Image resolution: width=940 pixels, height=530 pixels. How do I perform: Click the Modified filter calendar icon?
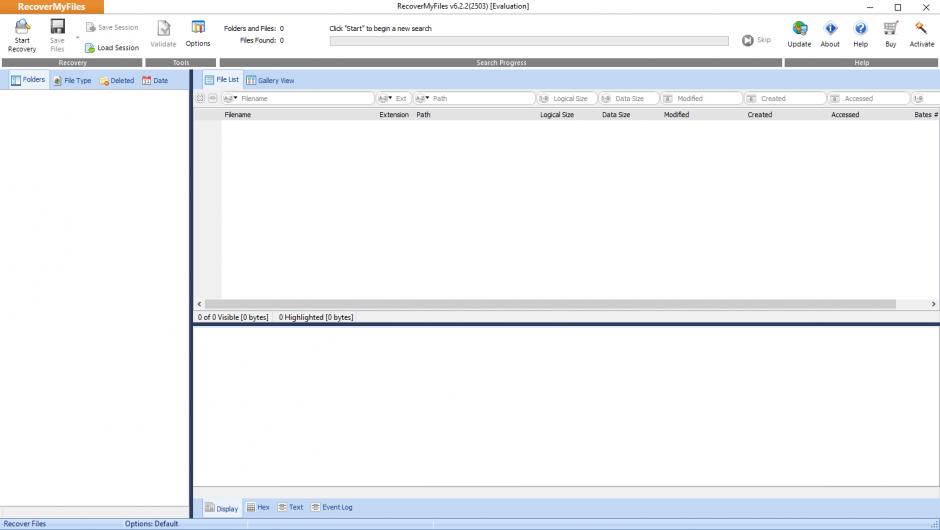668,98
